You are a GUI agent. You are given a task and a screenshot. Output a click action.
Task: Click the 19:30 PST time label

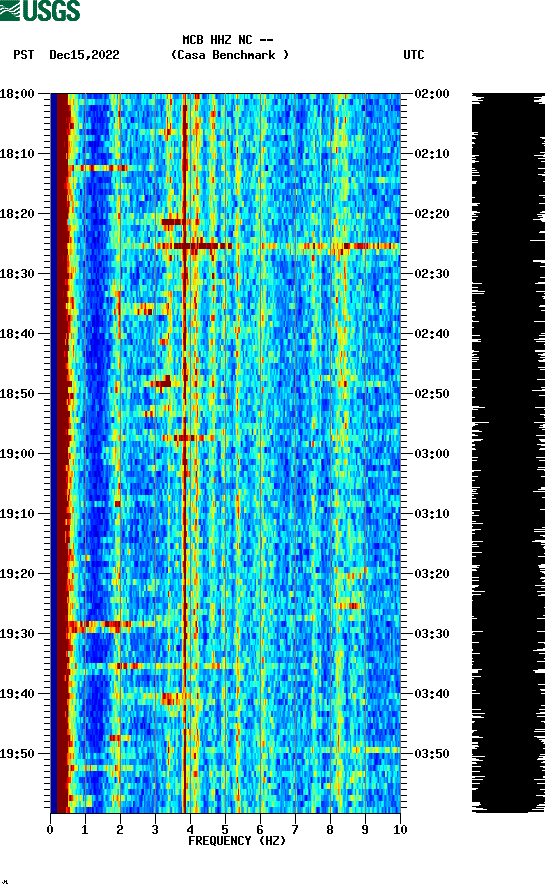17,633
